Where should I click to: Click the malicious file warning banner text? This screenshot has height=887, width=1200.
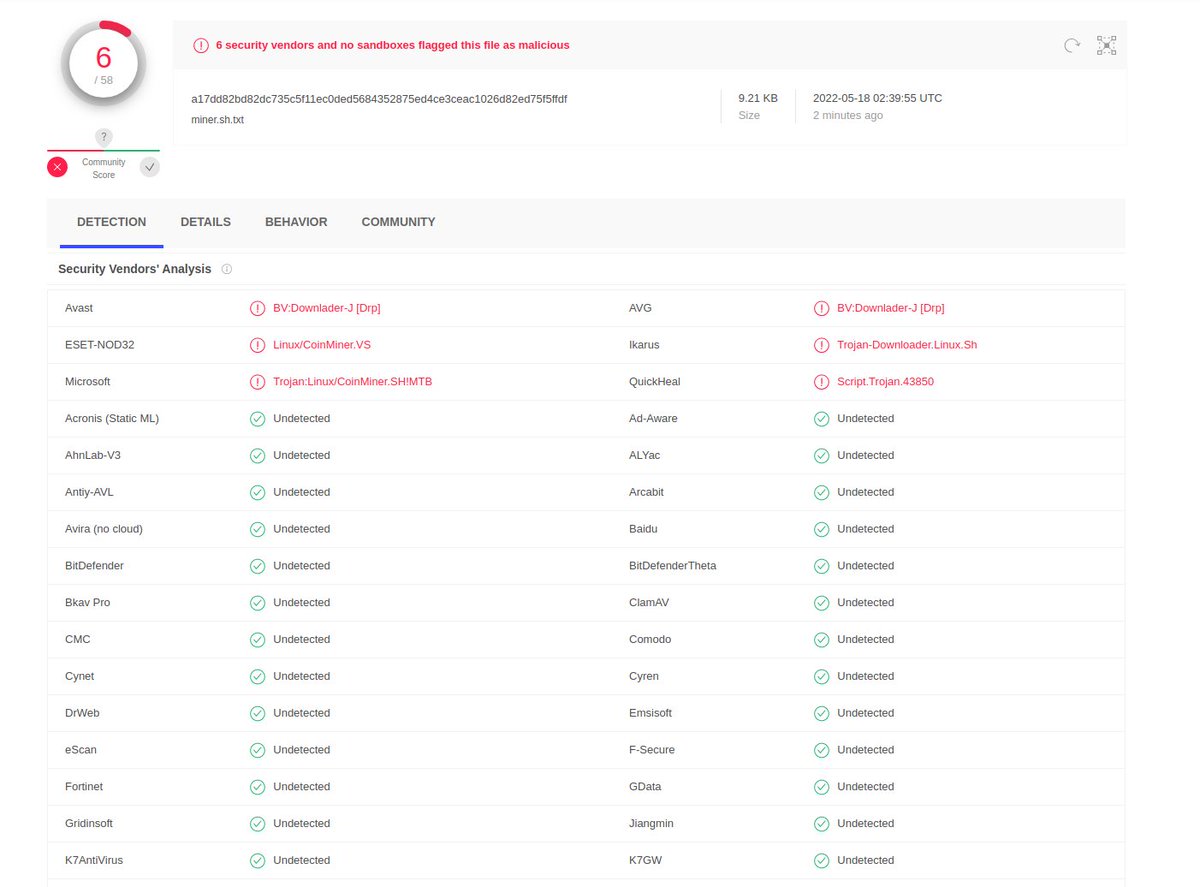click(393, 45)
